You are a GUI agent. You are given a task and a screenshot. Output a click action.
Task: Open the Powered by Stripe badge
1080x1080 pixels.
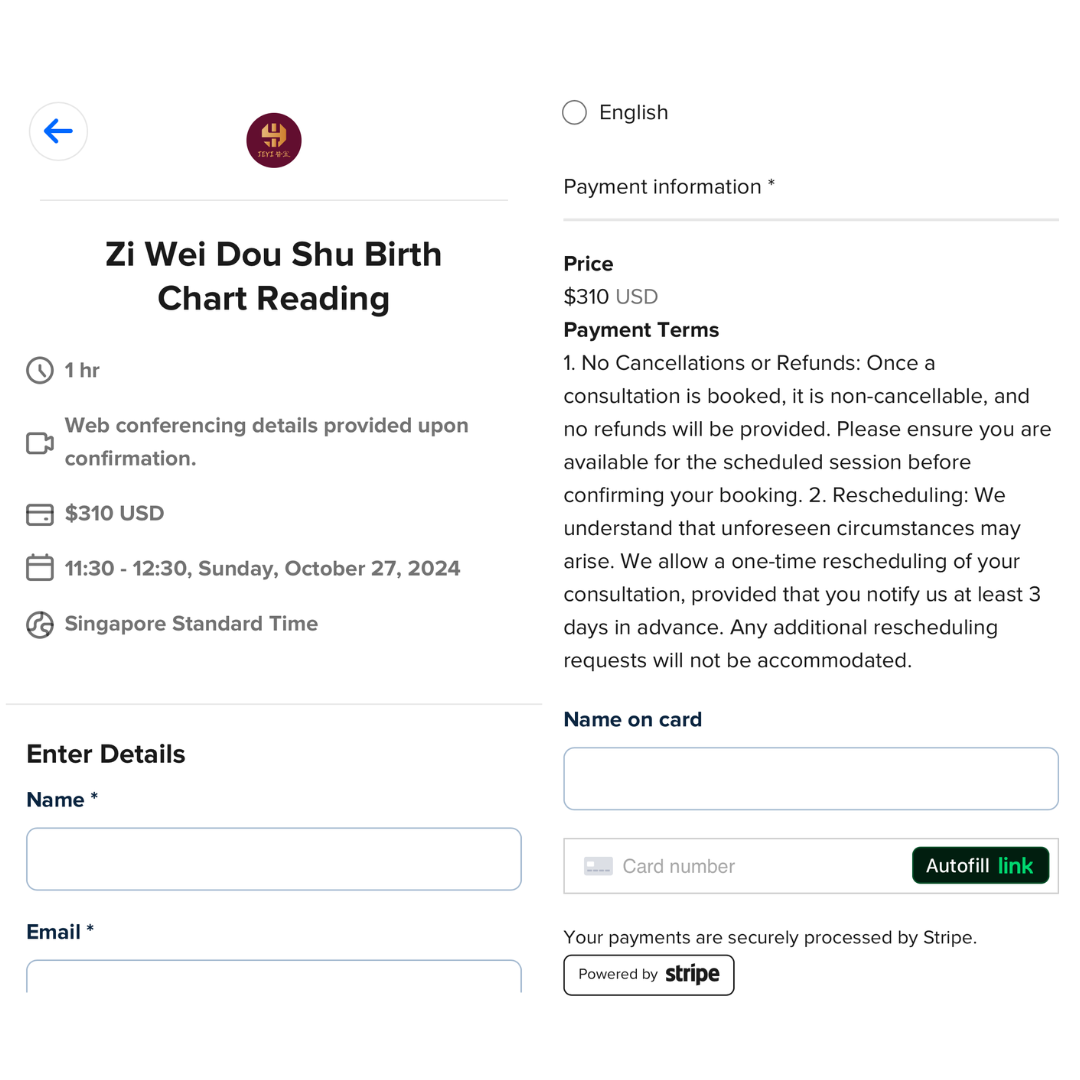pyautogui.click(x=649, y=974)
